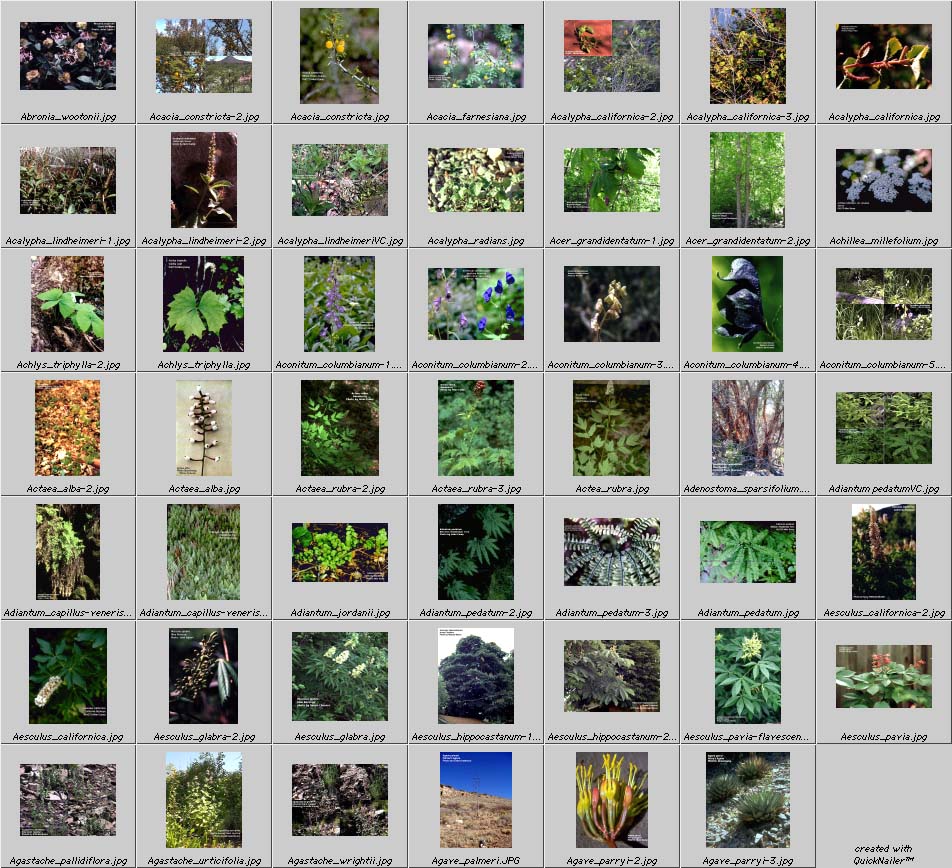
Task: Select the Aesculus_pavia.jpg red flower image
Action: (884, 676)
